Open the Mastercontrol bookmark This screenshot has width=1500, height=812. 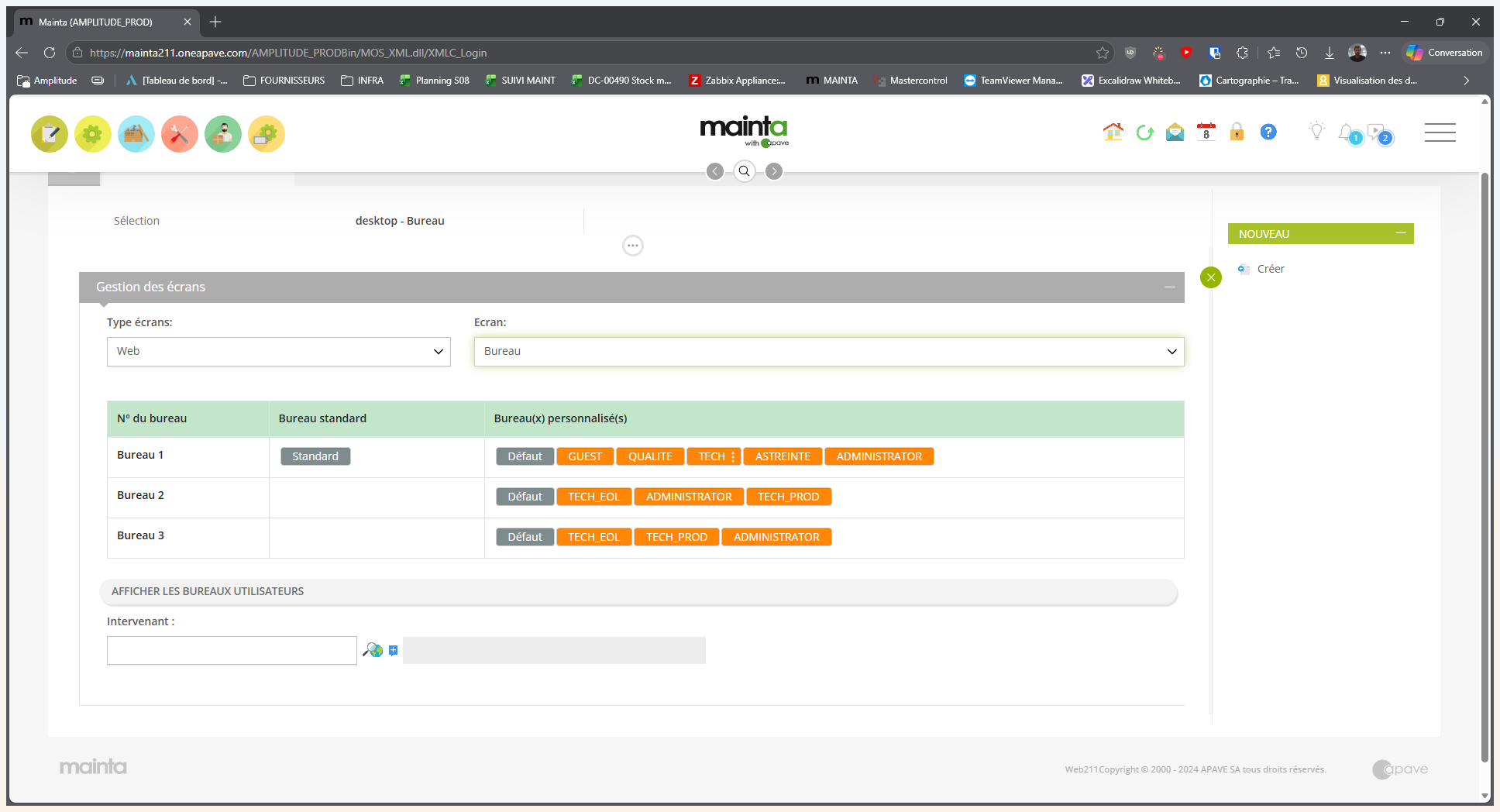tap(910, 81)
